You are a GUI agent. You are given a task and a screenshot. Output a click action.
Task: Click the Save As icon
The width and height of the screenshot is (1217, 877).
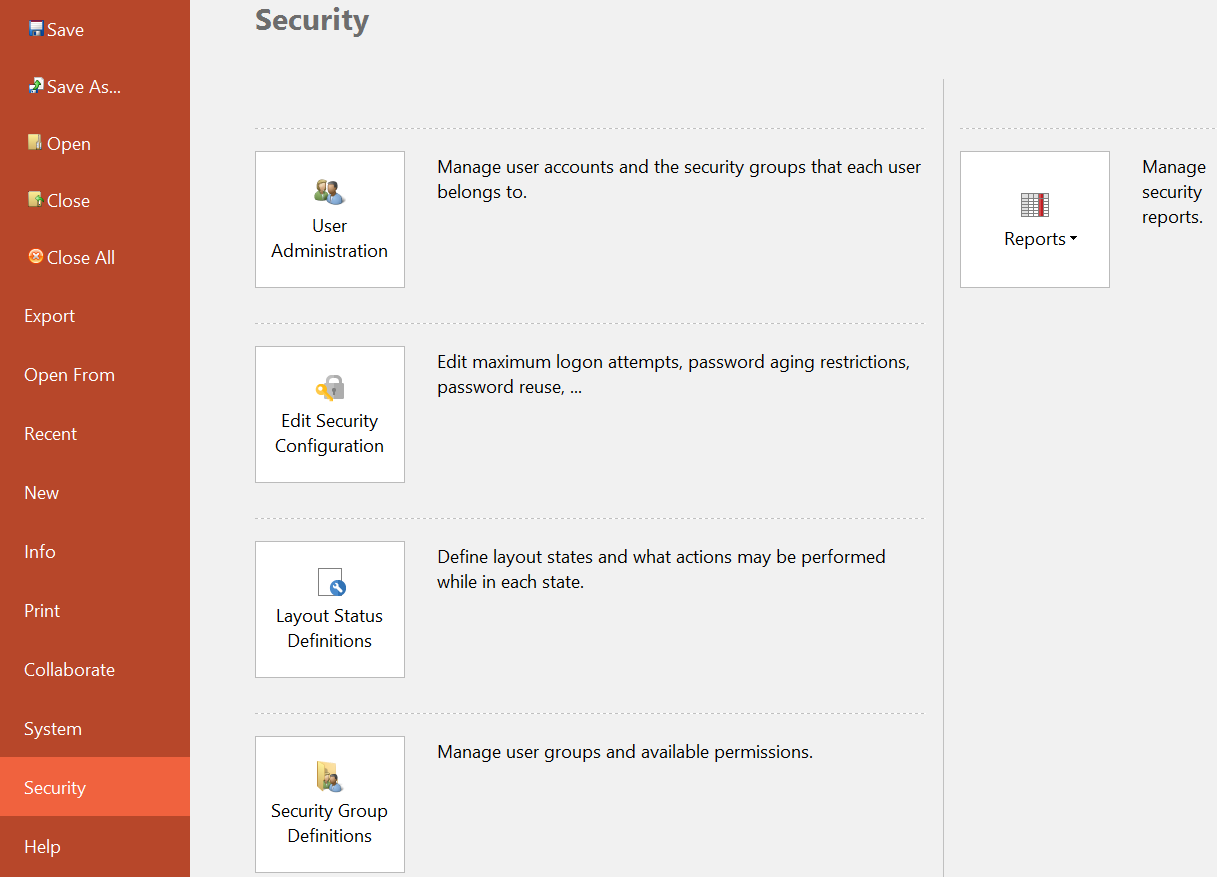(36, 86)
